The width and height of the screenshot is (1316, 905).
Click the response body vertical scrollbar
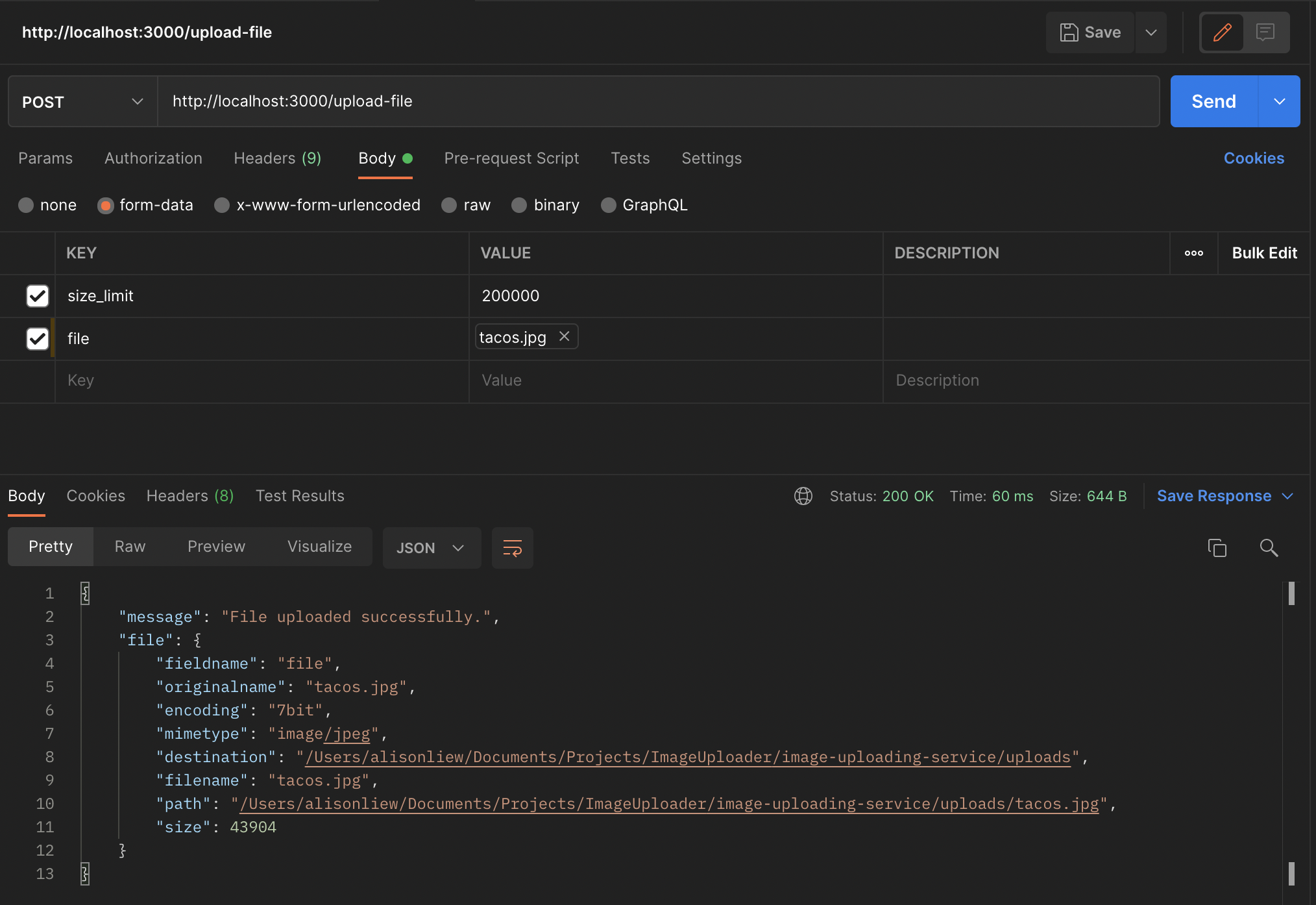pos(1291,733)
